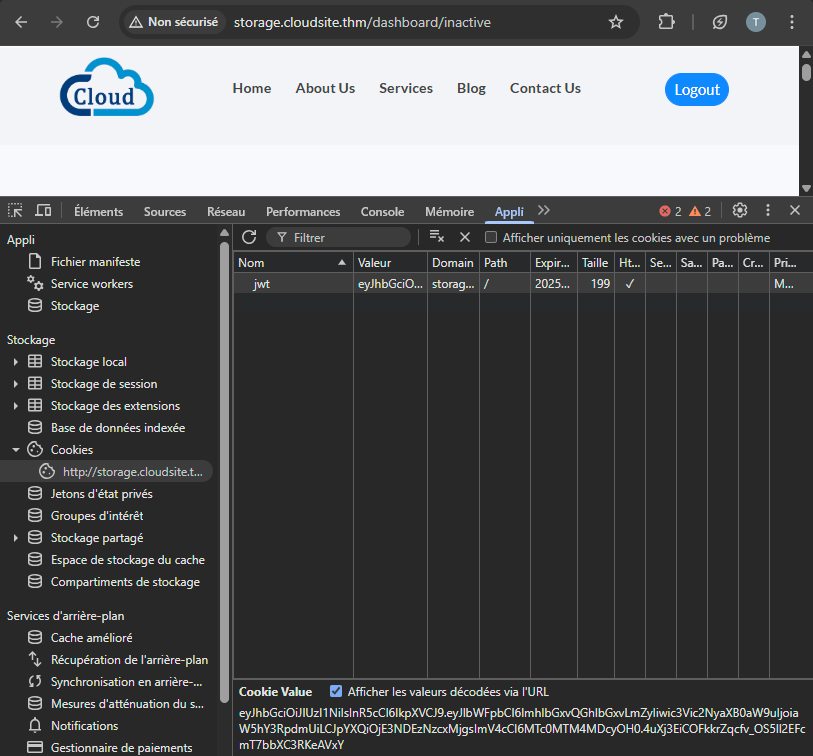Image resolution: width=813 pixels, height=756 pixels.
Task: Open the browser extensions puzzle icon
Action: tap(666, 22)
